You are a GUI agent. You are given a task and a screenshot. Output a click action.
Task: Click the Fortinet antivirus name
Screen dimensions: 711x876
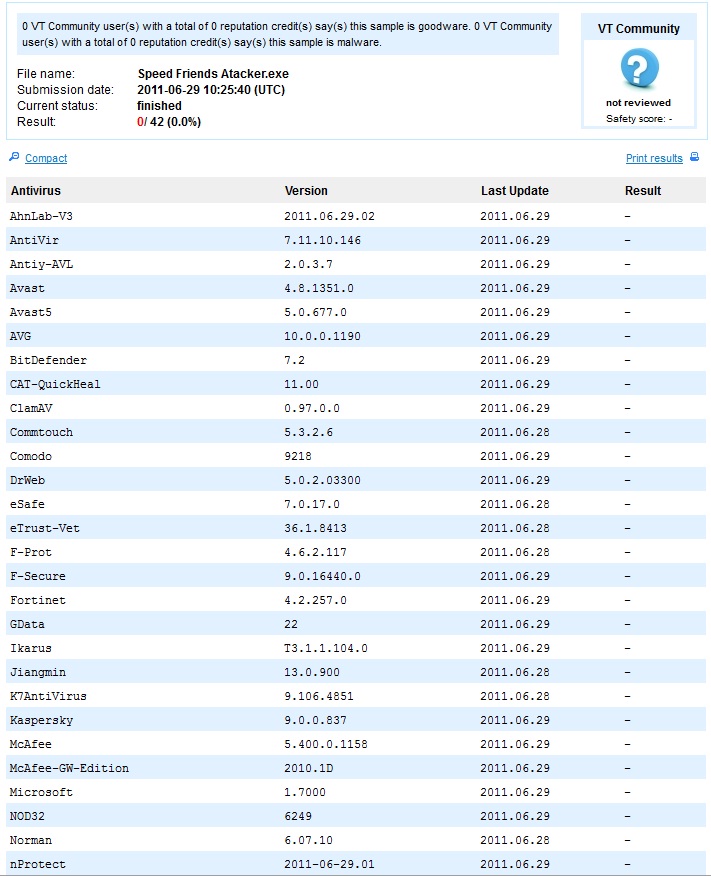coord(37,601)
